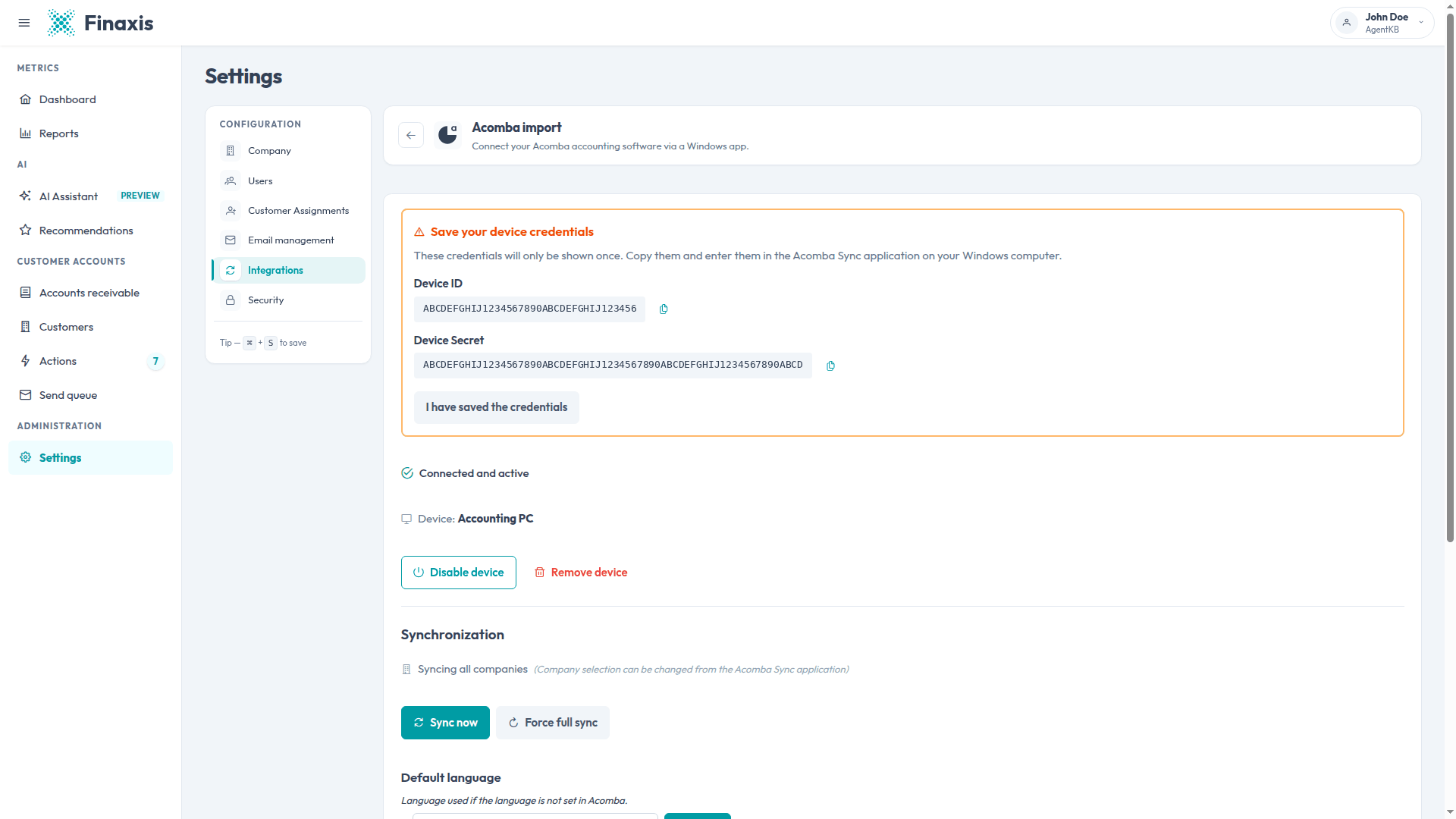Screen dimensions: 1456x819
Task: Click the Settings gear icon
Action: 26,457
